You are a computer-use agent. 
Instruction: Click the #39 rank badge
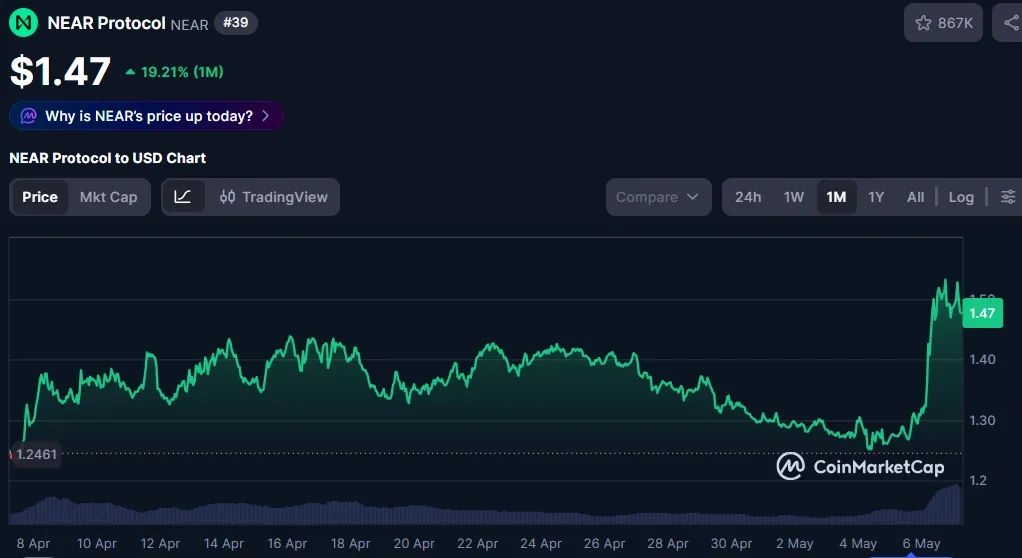[x=235, y=23]
